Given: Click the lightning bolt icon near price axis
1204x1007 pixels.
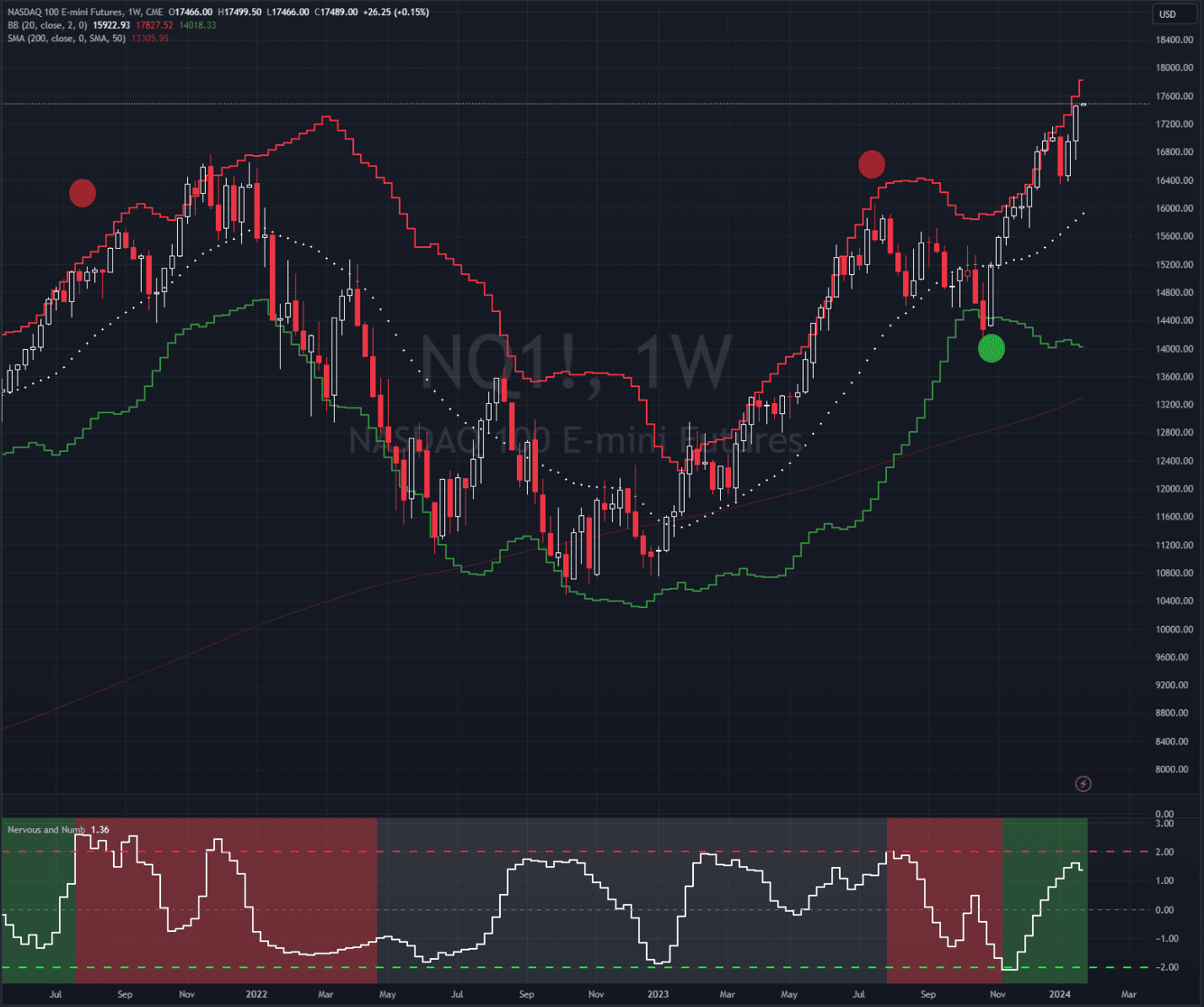Looking at the screenshot, I should (x=1083, y=784).
